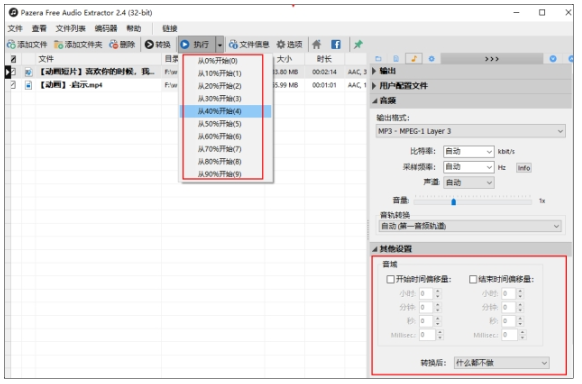582x384 pixels.
Task: Open the 文件 menu
Action: point(15,29)
